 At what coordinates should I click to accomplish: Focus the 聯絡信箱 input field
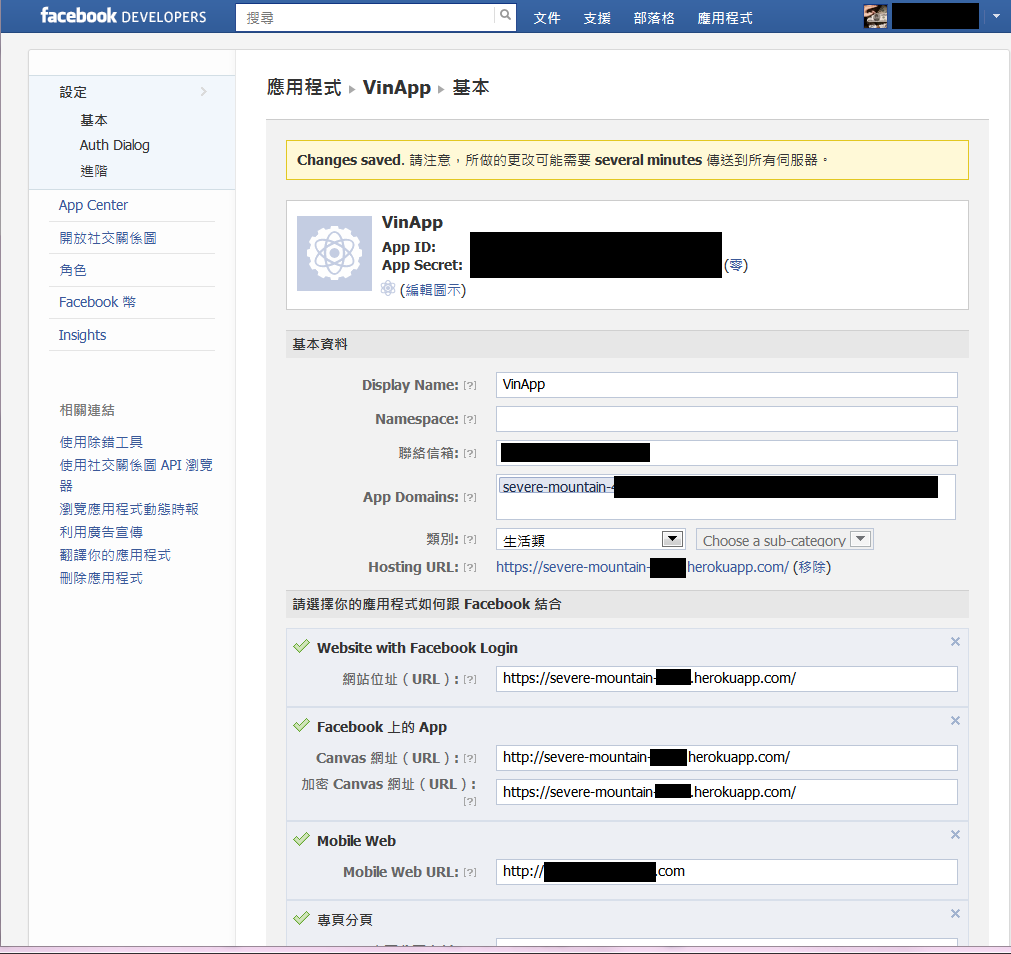coord(727,453)
